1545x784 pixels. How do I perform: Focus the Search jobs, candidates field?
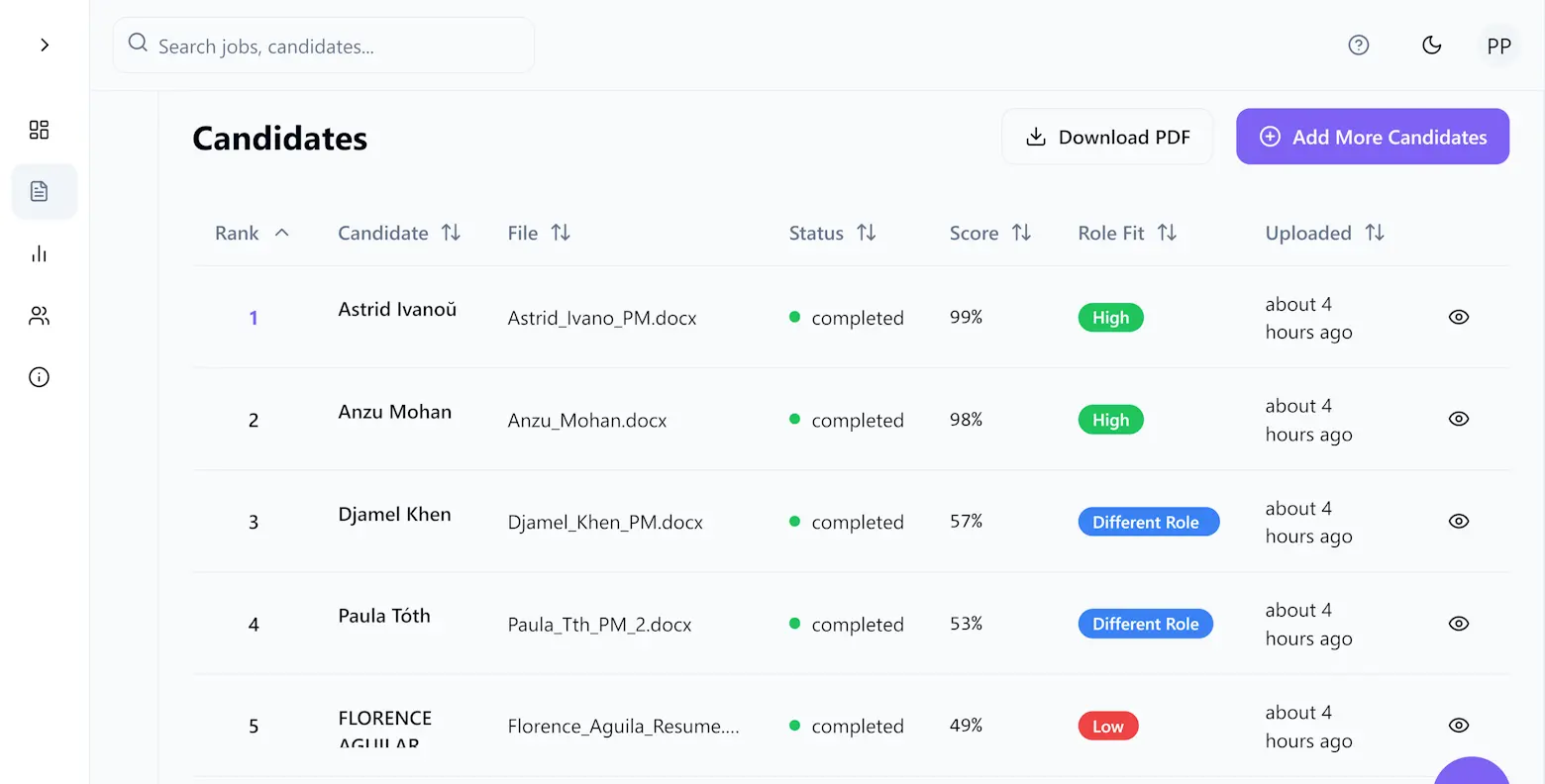324,46
